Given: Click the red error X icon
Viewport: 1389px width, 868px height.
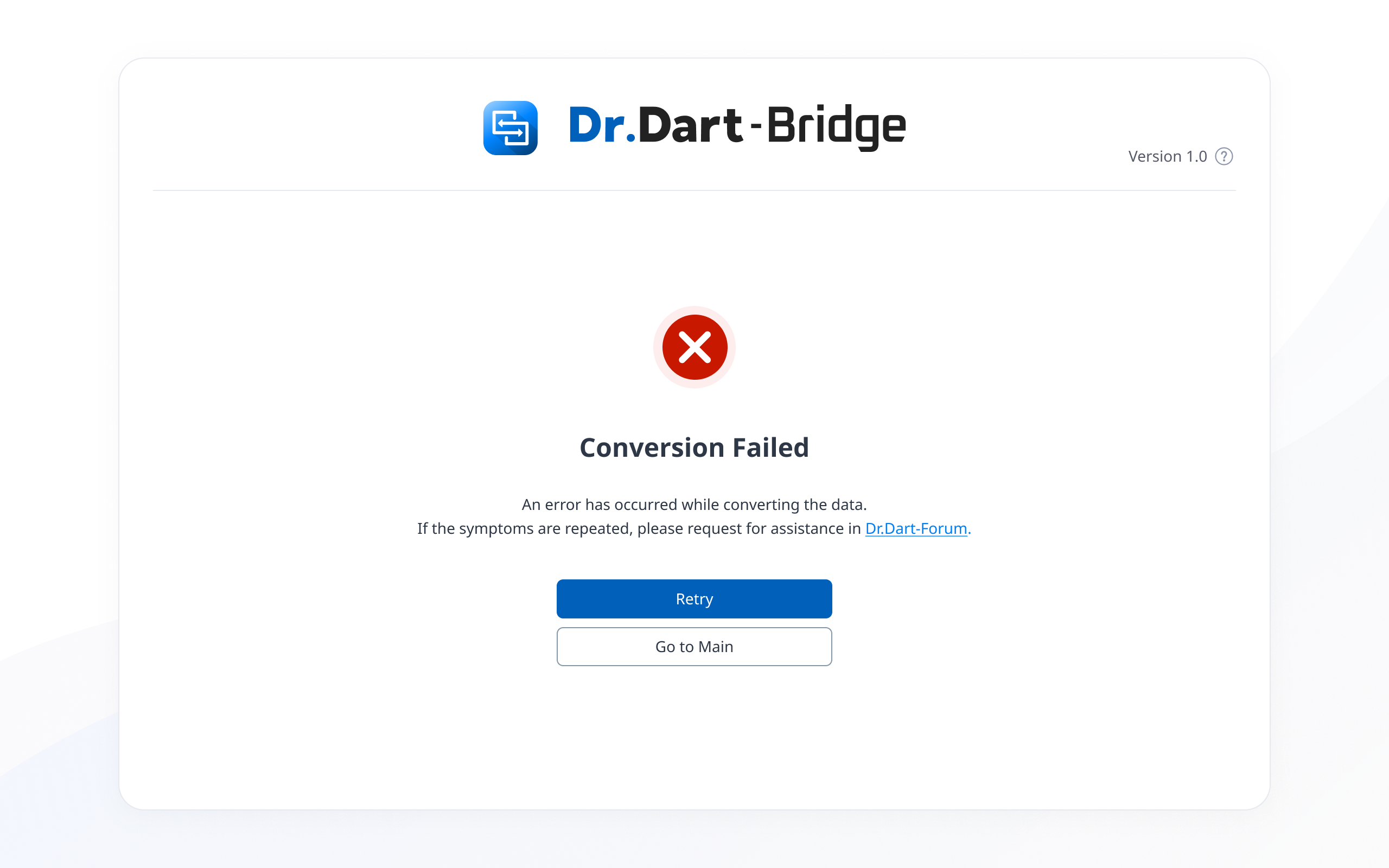Looking at the screenshot, I should click(694, 347).
